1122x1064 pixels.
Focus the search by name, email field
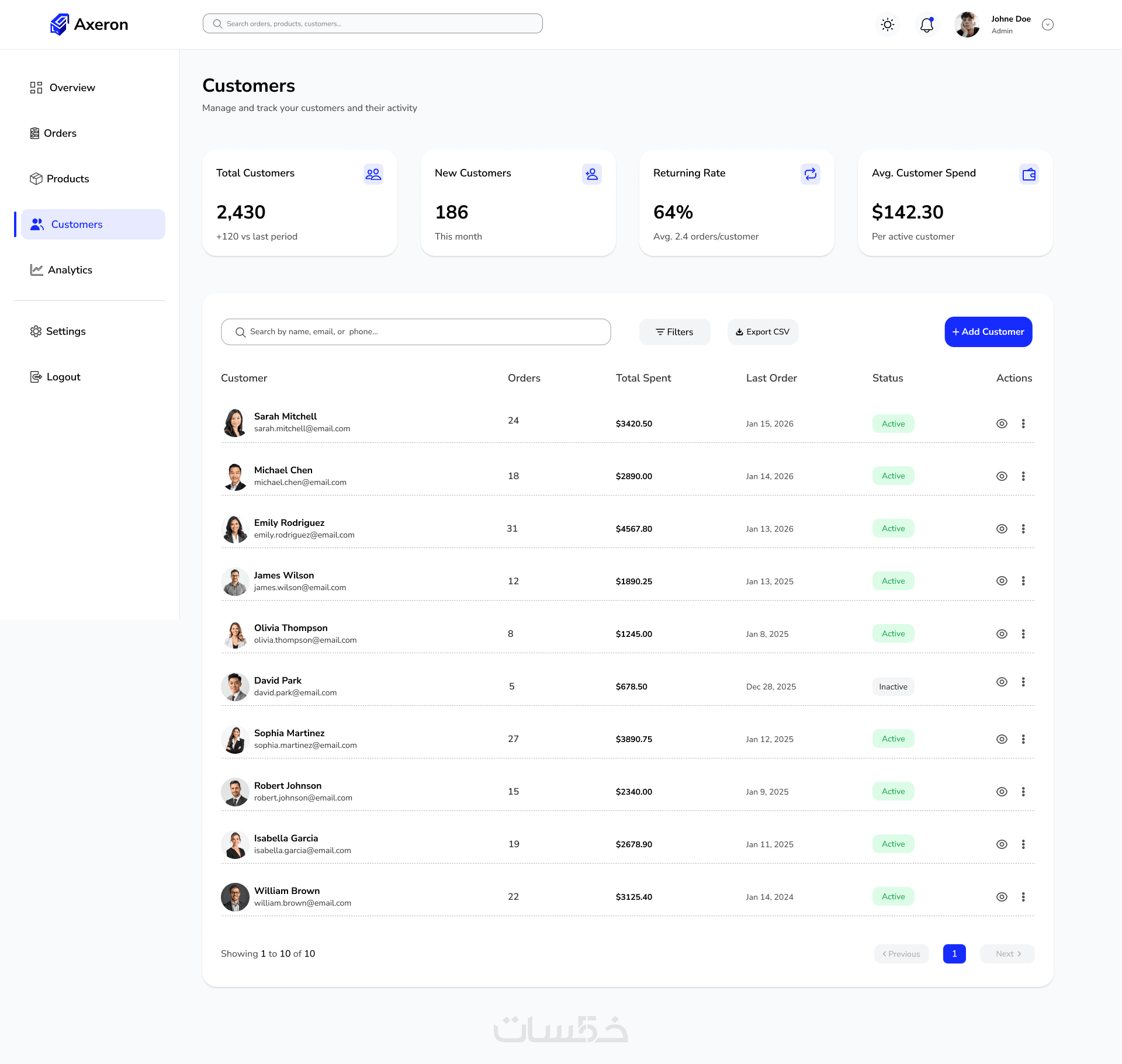416,332
